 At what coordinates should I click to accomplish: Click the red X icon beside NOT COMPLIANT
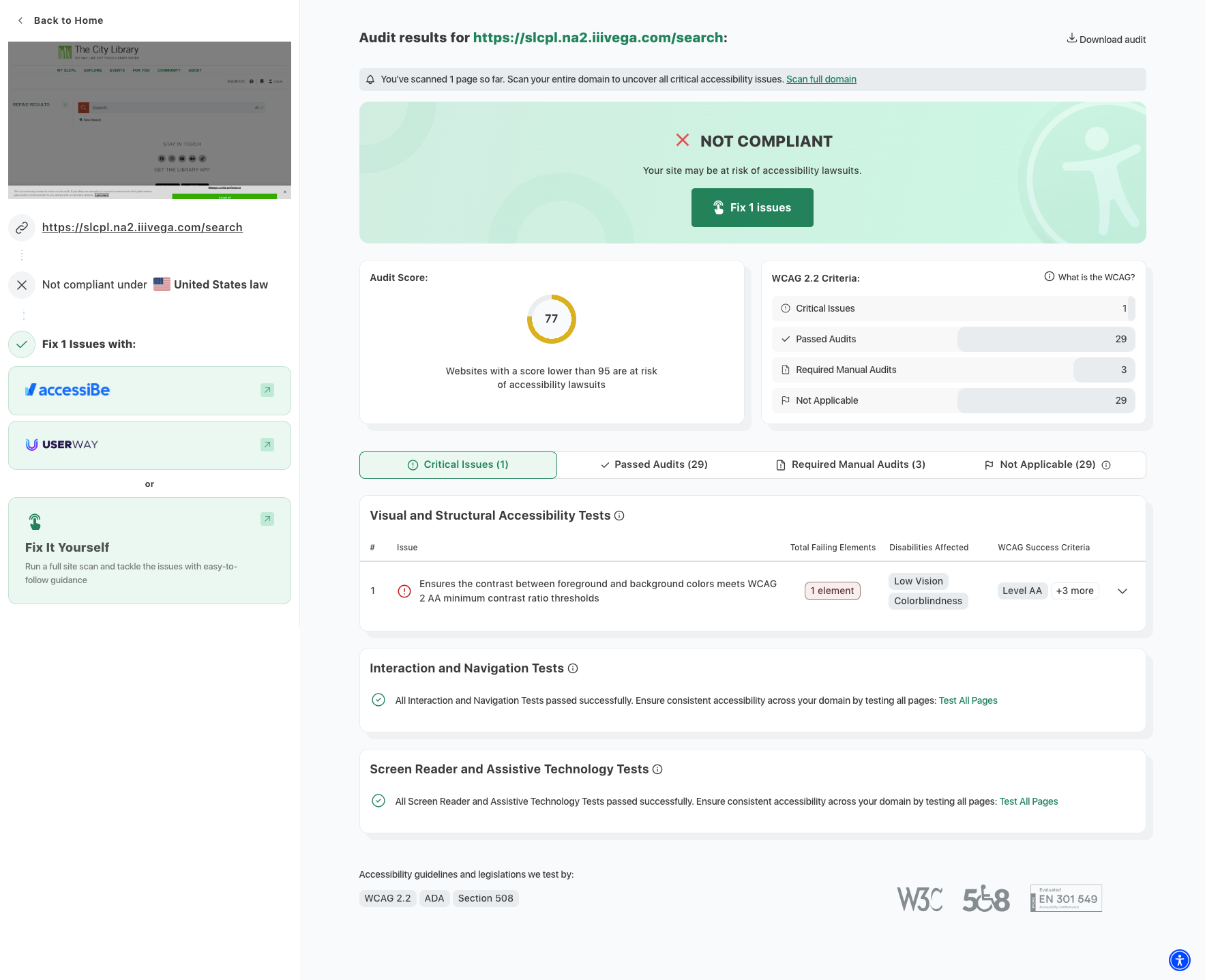pos(683,140)
